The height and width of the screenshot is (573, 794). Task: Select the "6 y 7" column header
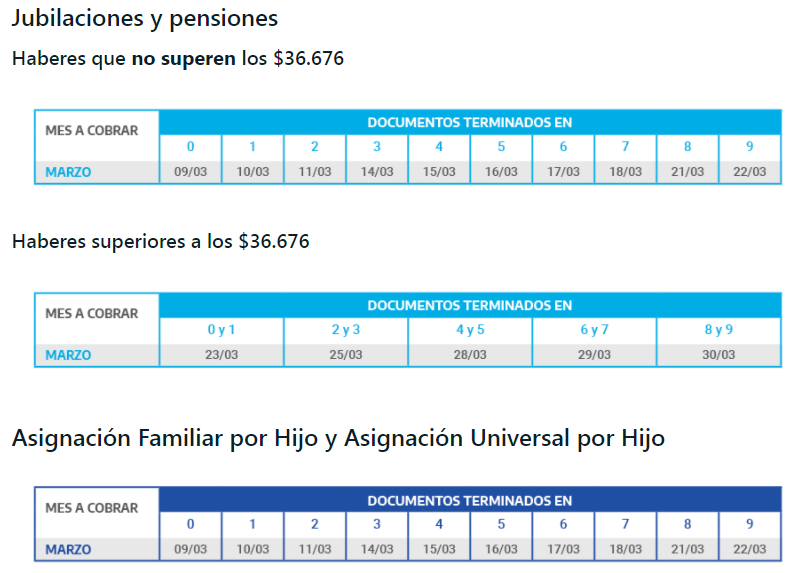click(x=594, y=330)
